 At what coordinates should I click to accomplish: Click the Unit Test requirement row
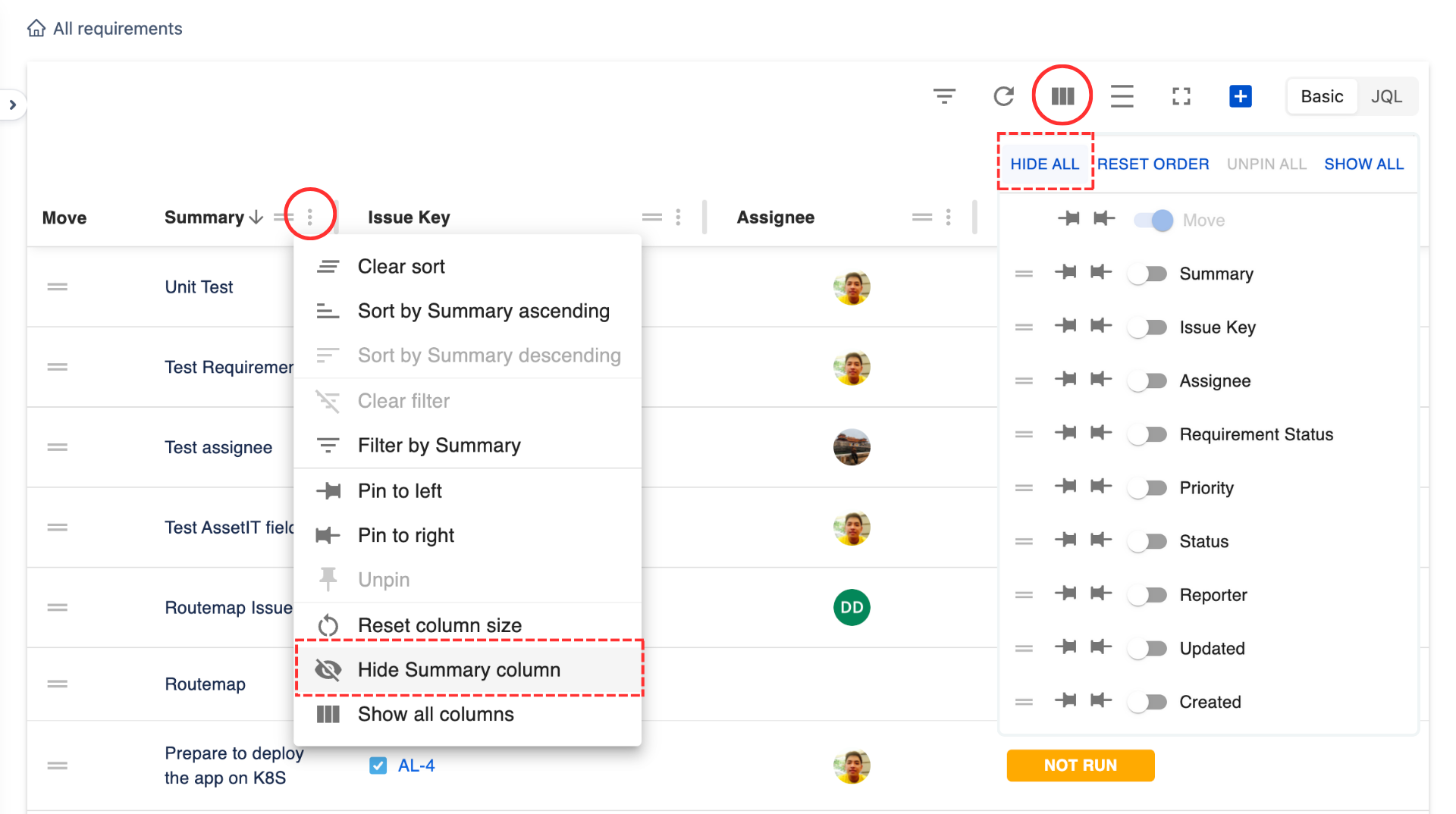click(x=199, y=287)
